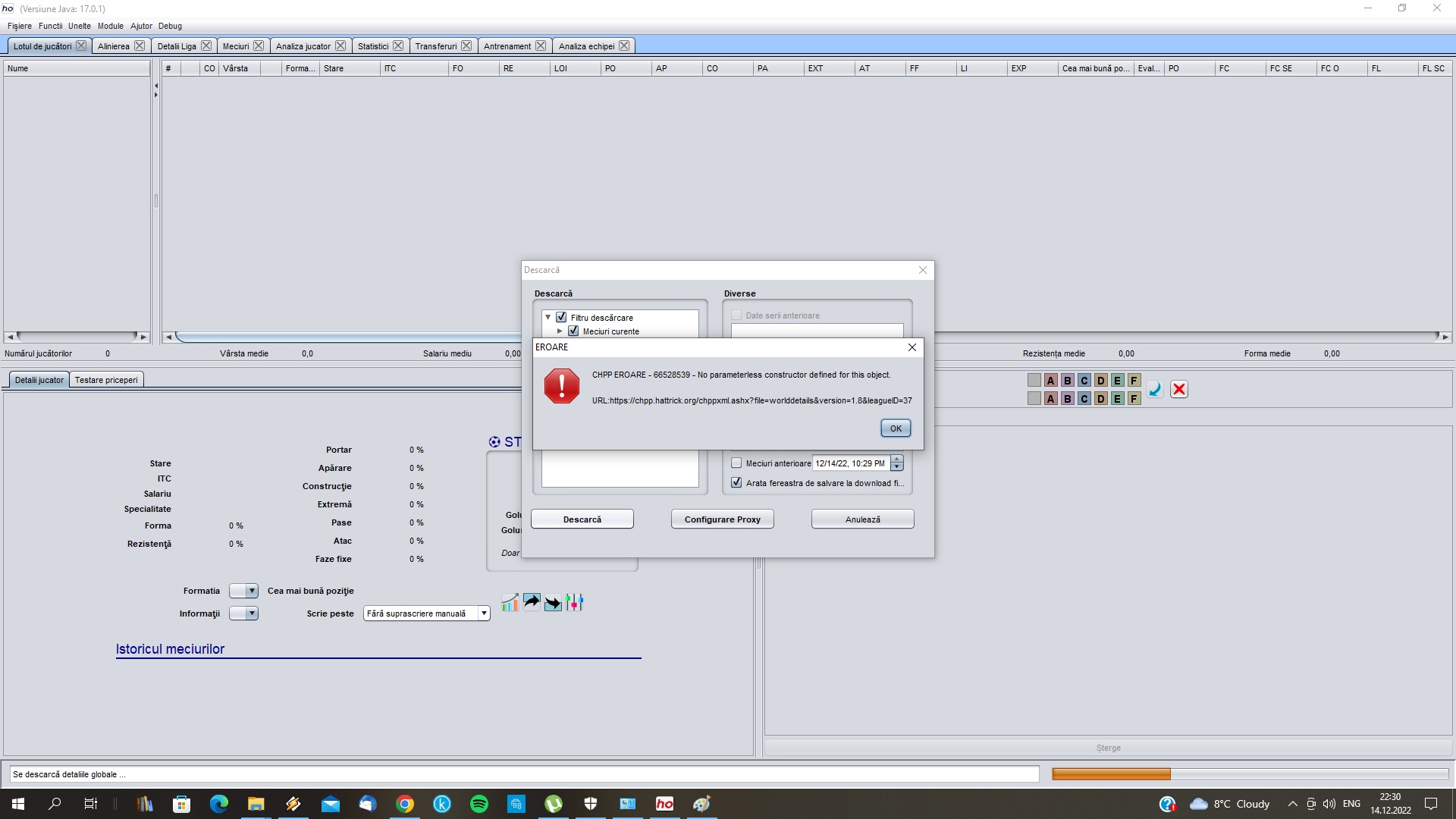The image size is (1456, 819).
Task: Click the Meciuri anterioare date field
Action: [849, 463]
